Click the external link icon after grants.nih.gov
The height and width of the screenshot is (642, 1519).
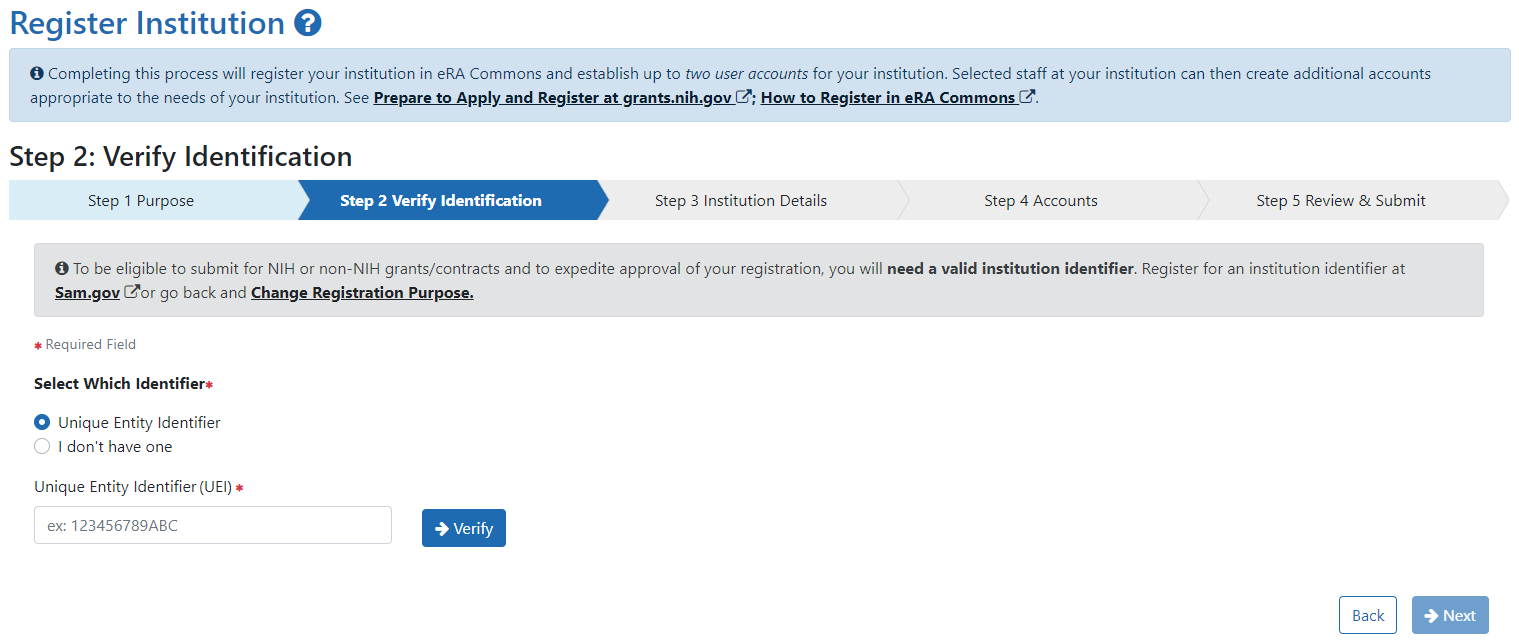coord(743,98)
